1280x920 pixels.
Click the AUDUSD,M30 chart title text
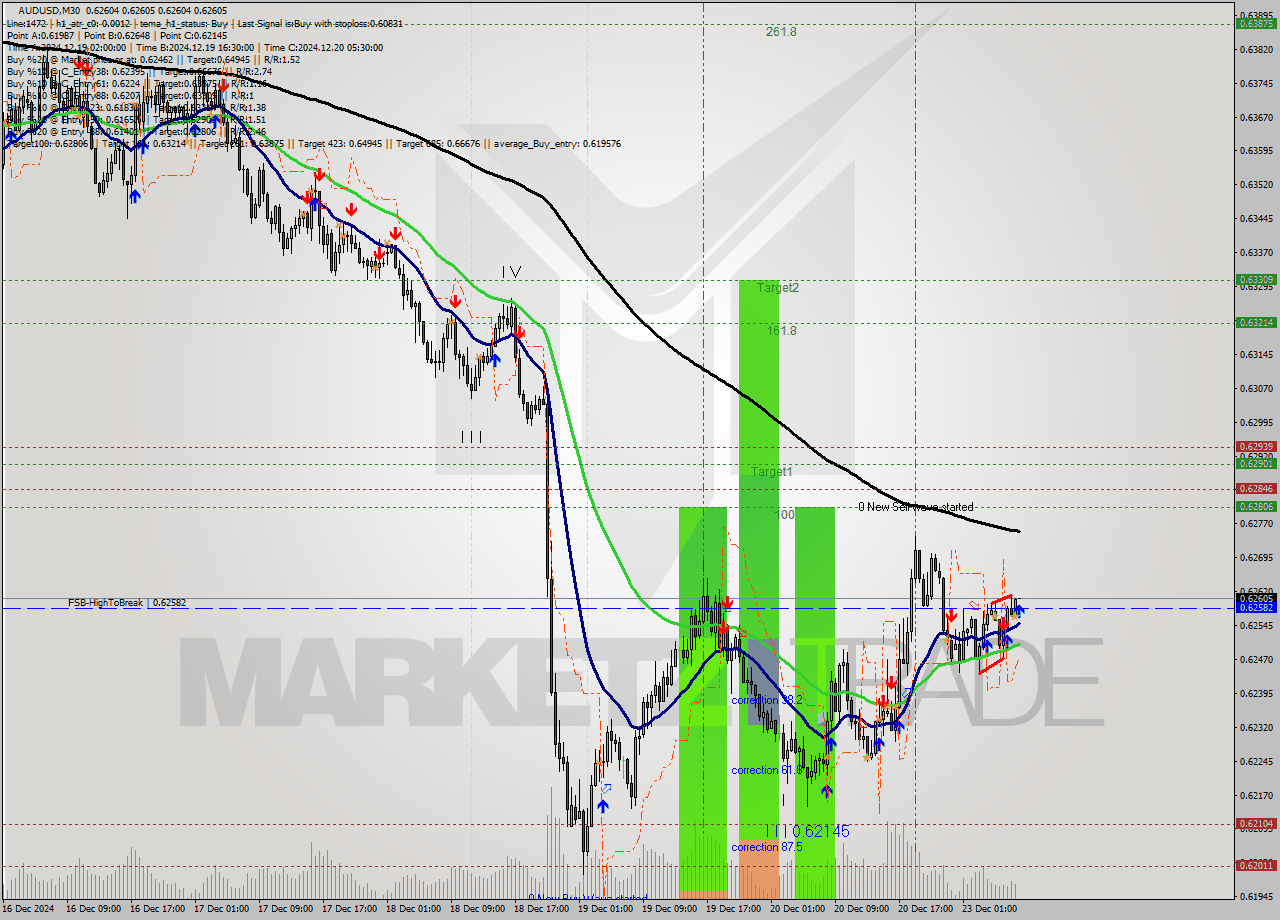pos(49,9)
